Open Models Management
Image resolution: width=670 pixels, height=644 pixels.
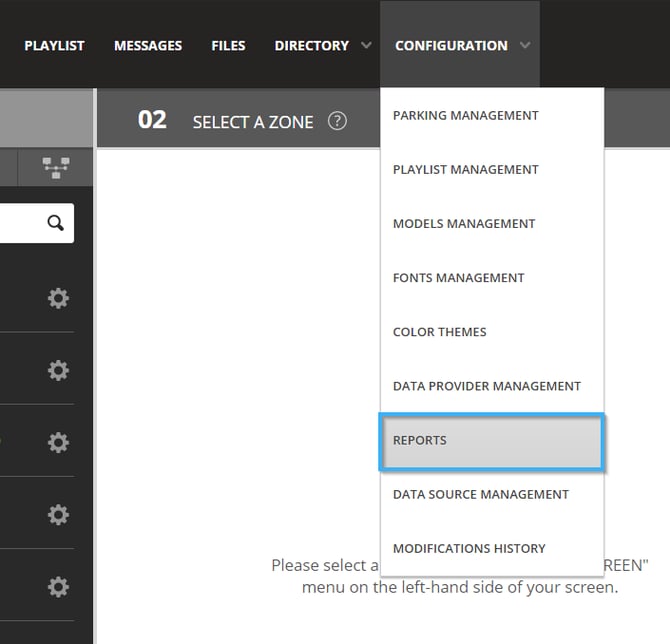pos(464,224)
